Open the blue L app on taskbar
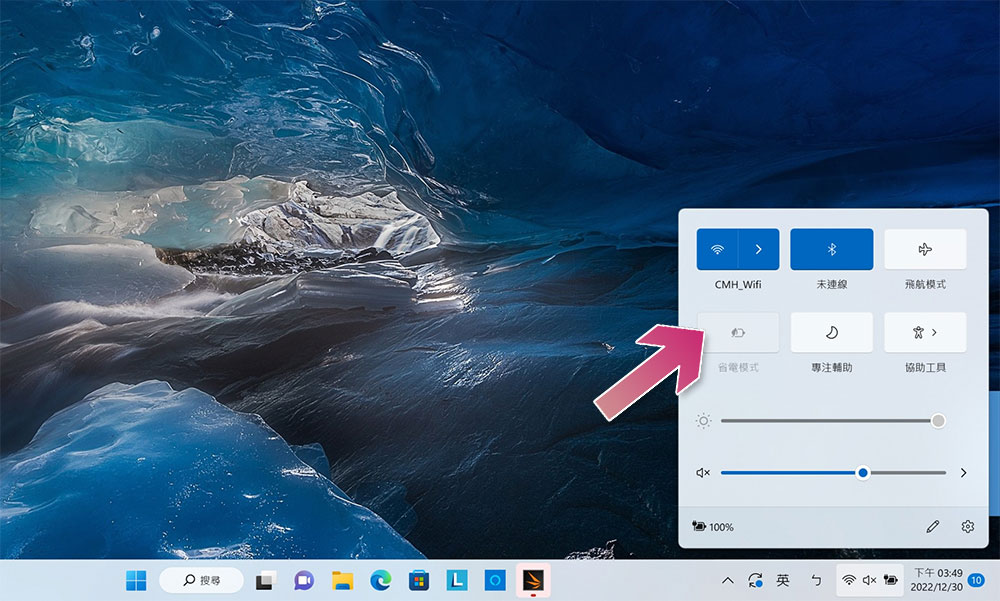 [457, 581]
